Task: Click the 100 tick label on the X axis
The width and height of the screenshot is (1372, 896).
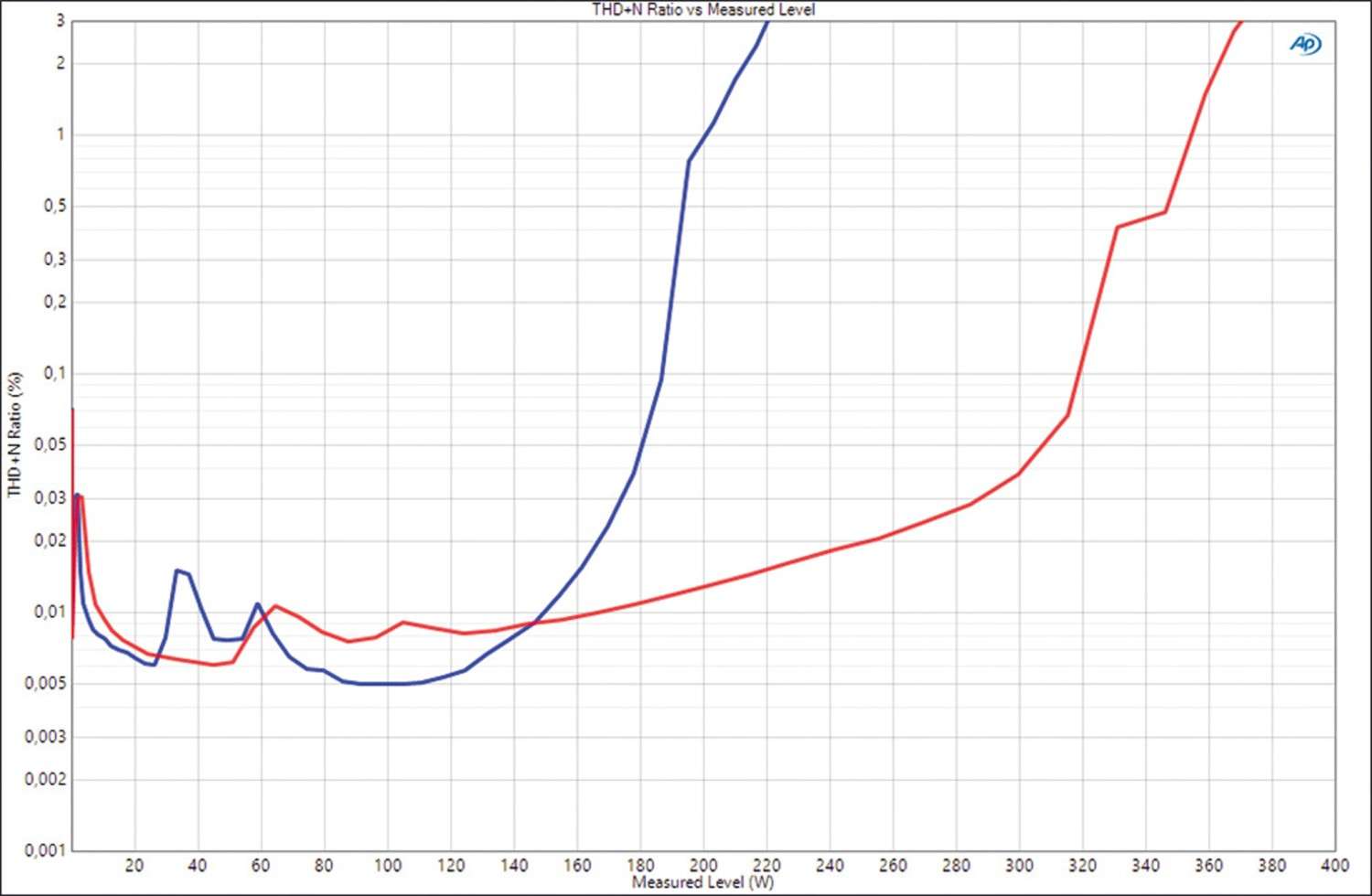Action: pyautogui.click(x=387, y=865)
